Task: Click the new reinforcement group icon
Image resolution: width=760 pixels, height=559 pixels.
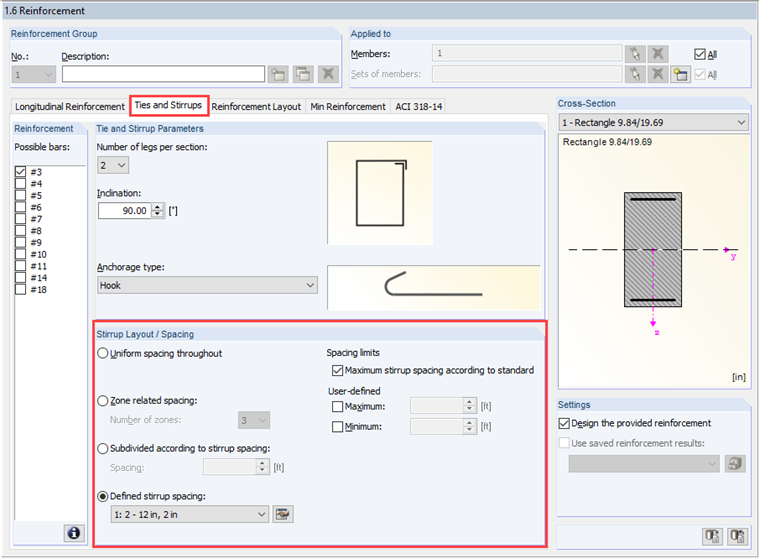Action: coord(278,74)
